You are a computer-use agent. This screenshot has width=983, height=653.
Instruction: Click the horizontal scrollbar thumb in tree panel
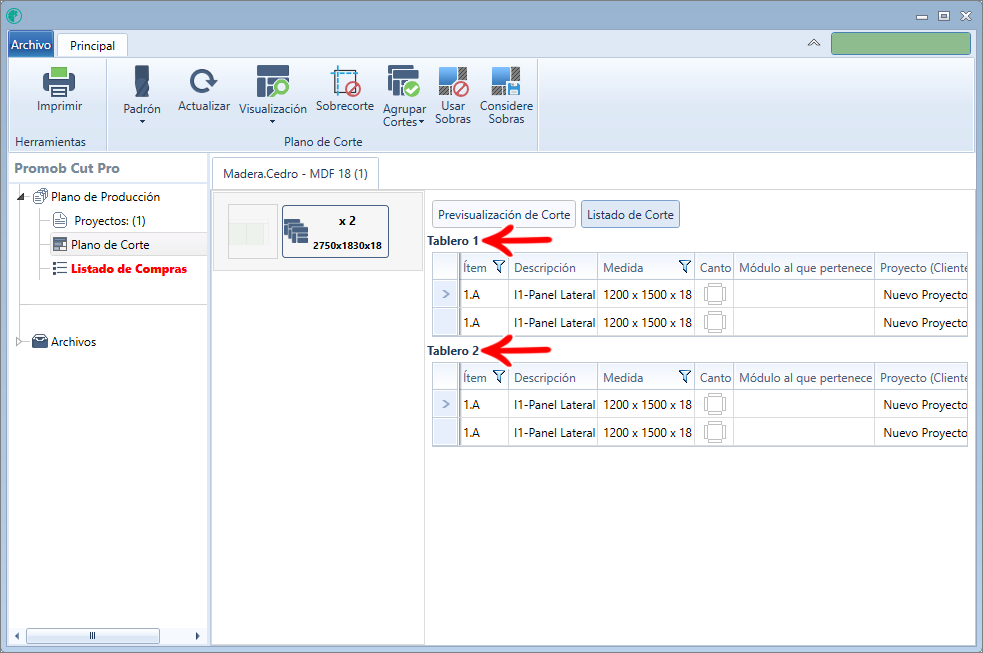(93, 635)
